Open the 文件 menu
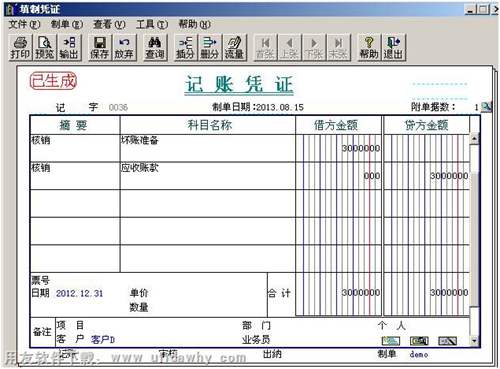The image size is (500, 369). coord(24,24)
